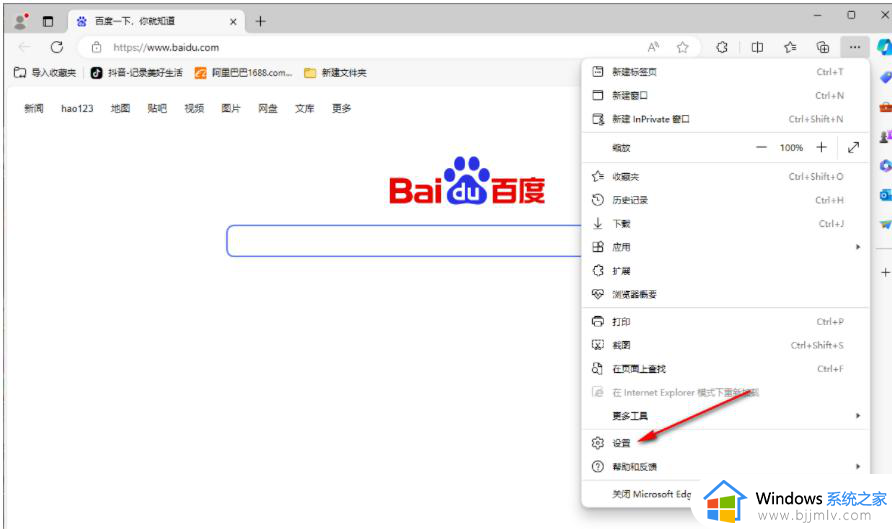
Task: Open the tab actions menu icon
Action: [48, 22]
